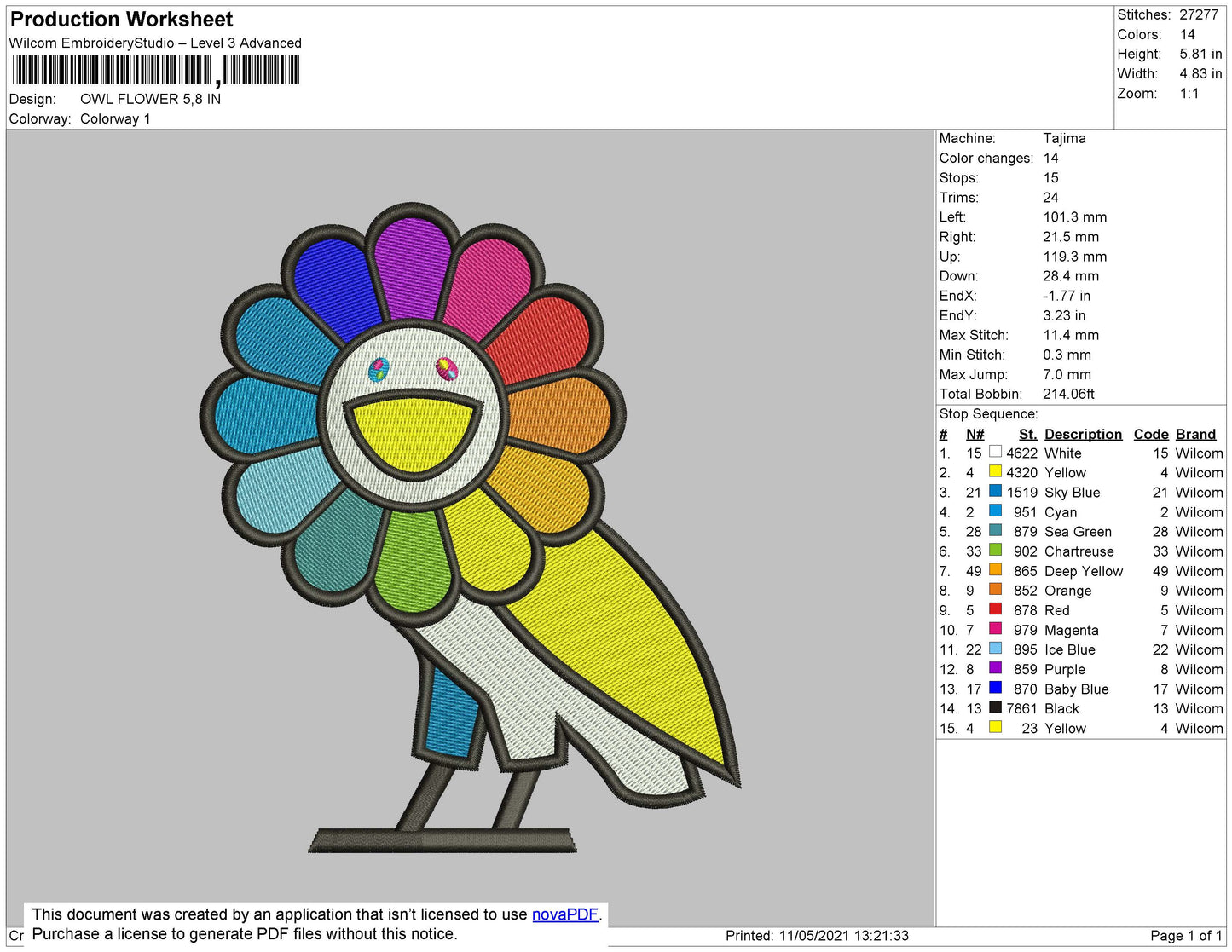Click the stitch count "7861" for Black
This screenshot has height=952, width=1232.
[1021, 709]
